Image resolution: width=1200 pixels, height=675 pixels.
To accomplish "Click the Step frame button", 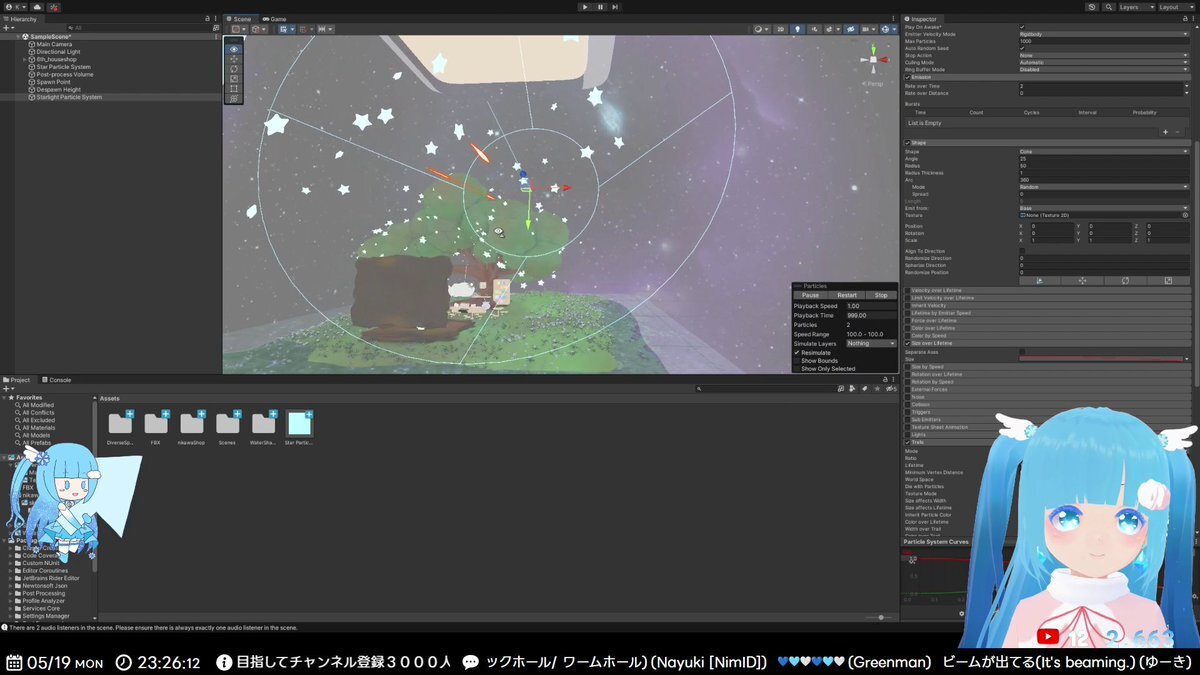I will pos(614,7).
